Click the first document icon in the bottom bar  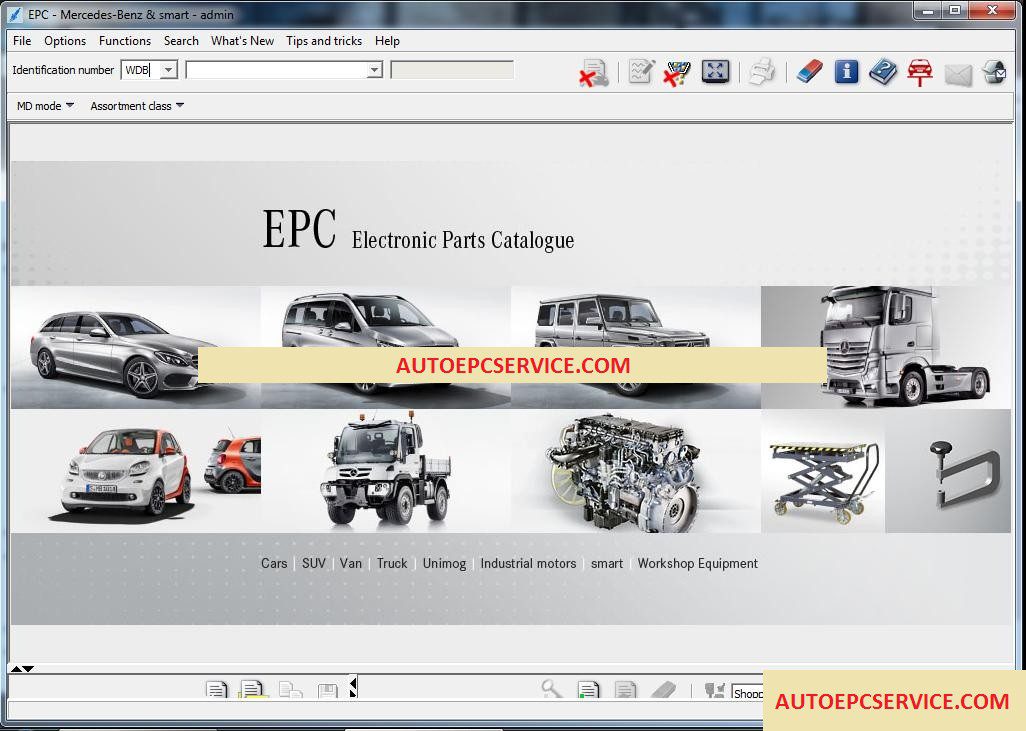point(216,689)
